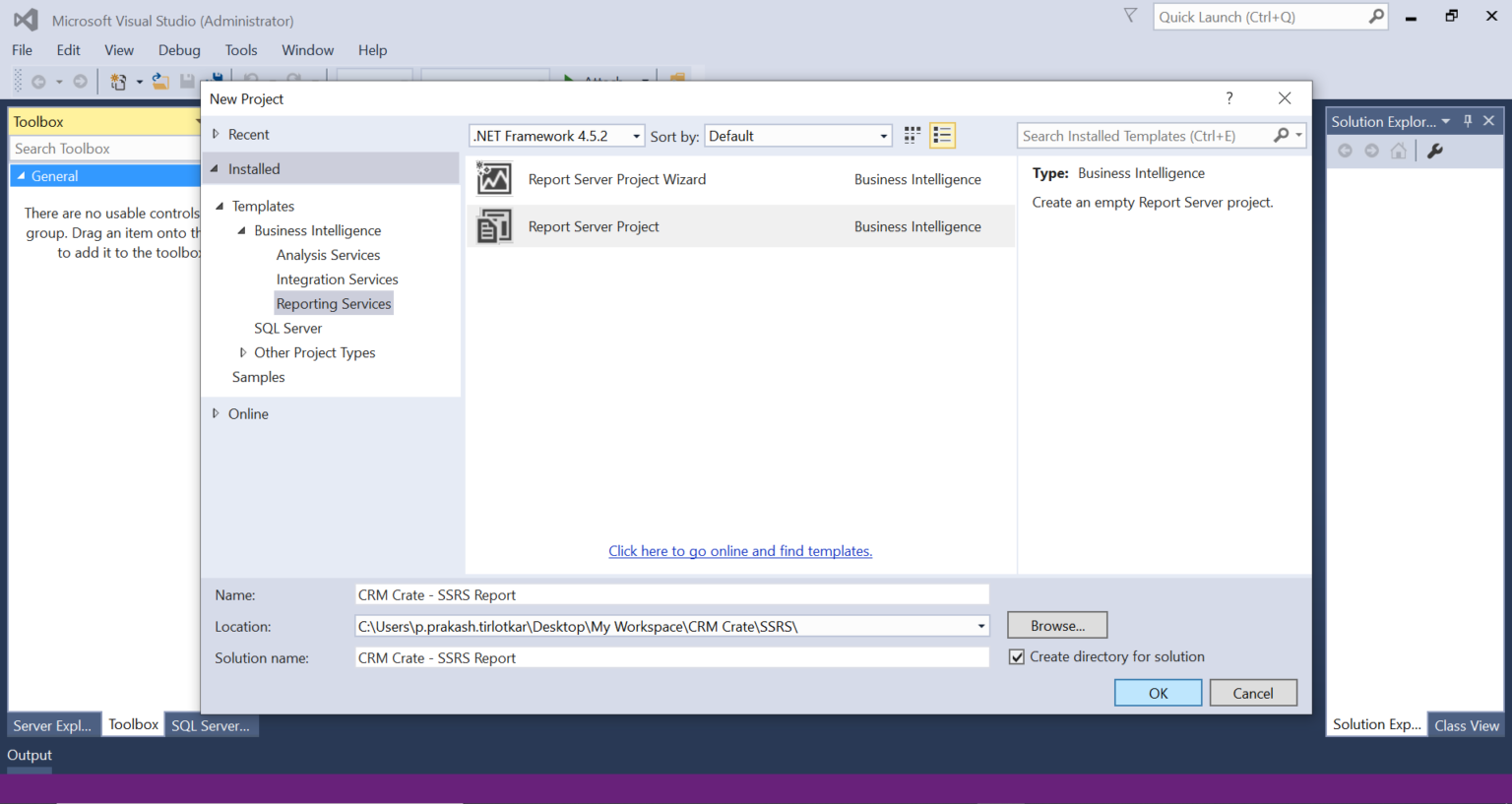Click the Browse... button
The image size is (1512, 804).
click(x=1057, y=626)
